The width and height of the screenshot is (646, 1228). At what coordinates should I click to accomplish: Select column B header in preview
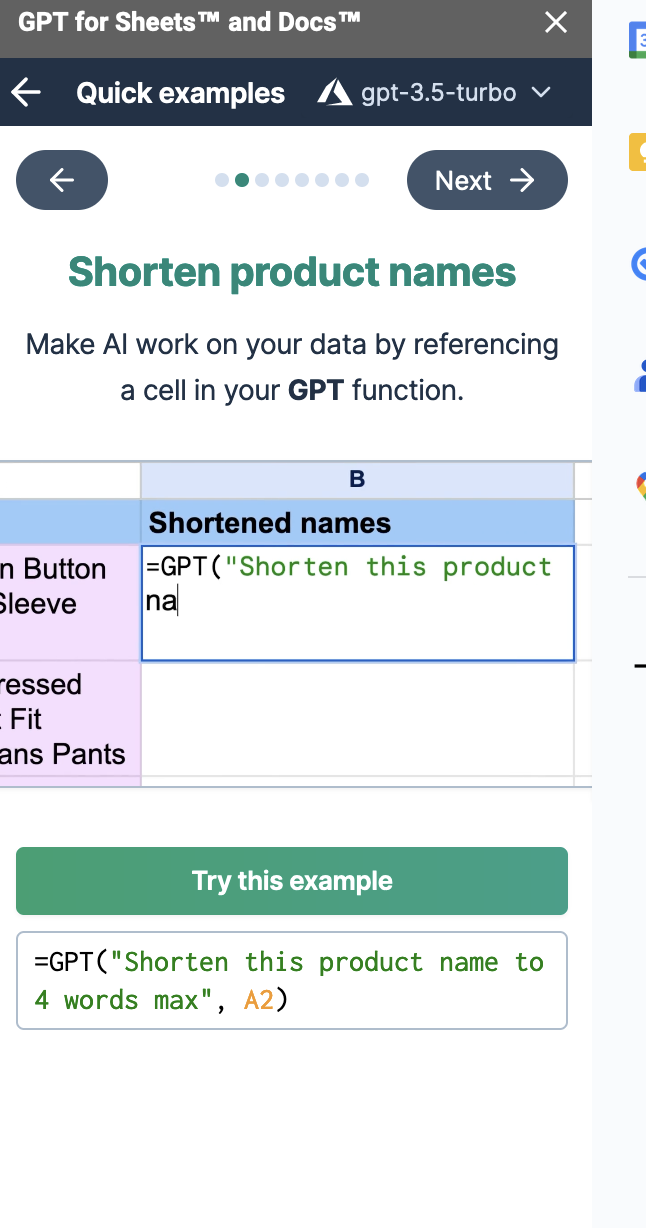[357, 480]
